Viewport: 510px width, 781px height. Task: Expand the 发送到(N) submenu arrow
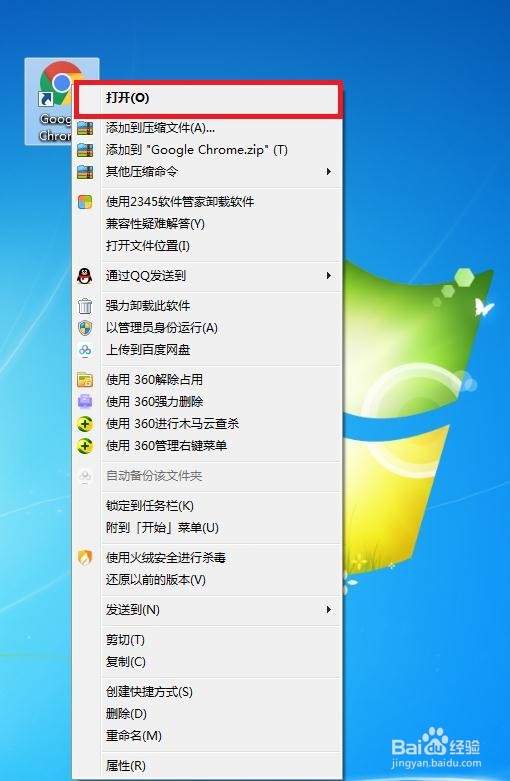328,610
